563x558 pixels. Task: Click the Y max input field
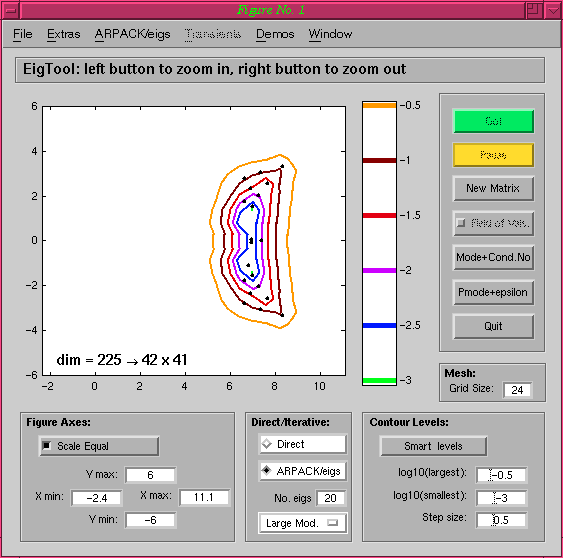(x=150, y=475)
